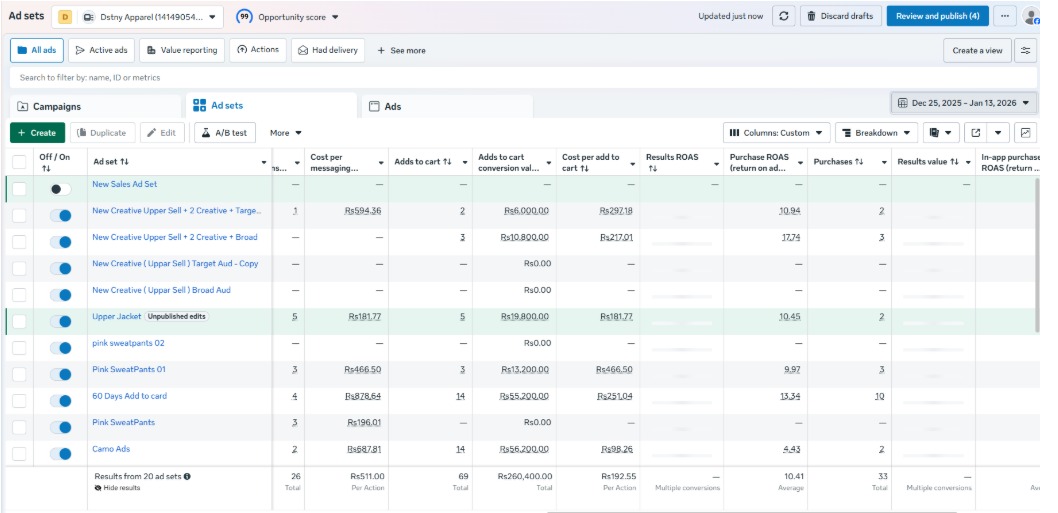Refresh data with the reload icon
The image size is (1058, 513).
pos(783,16)
